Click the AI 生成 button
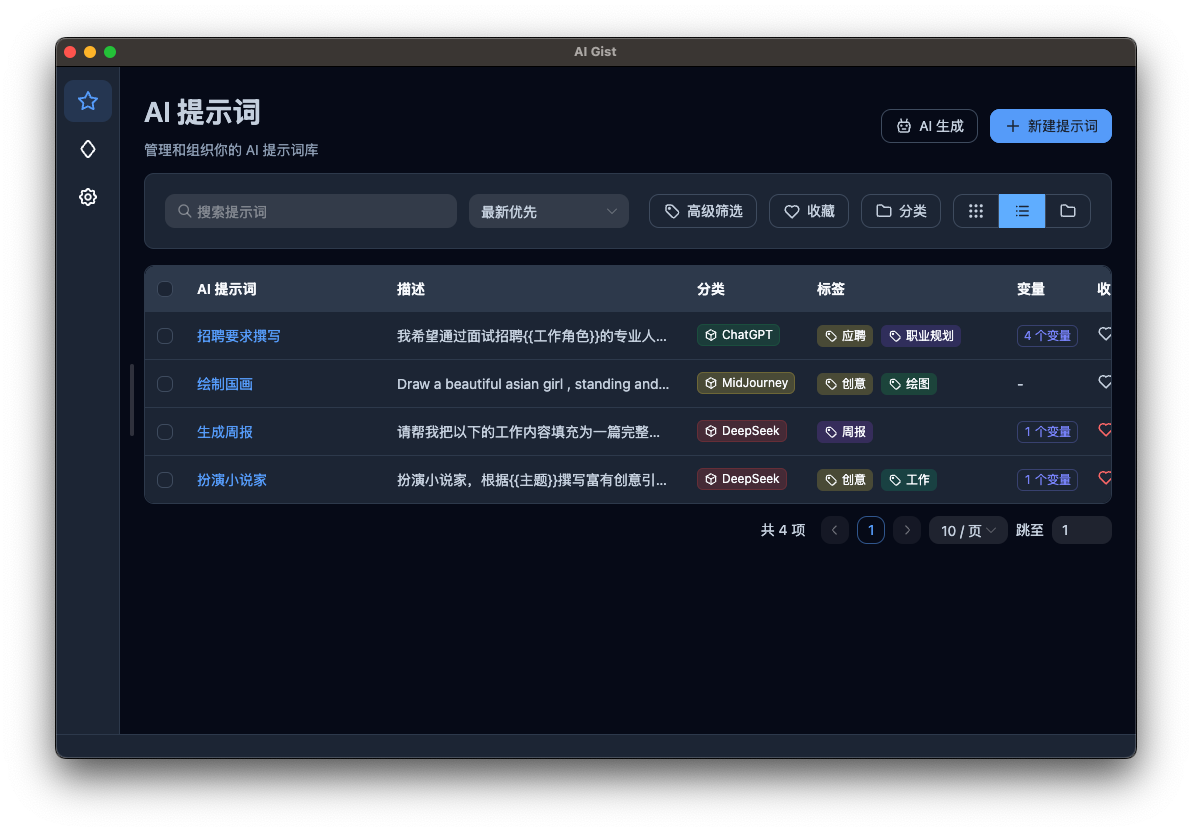 point(929,126)
